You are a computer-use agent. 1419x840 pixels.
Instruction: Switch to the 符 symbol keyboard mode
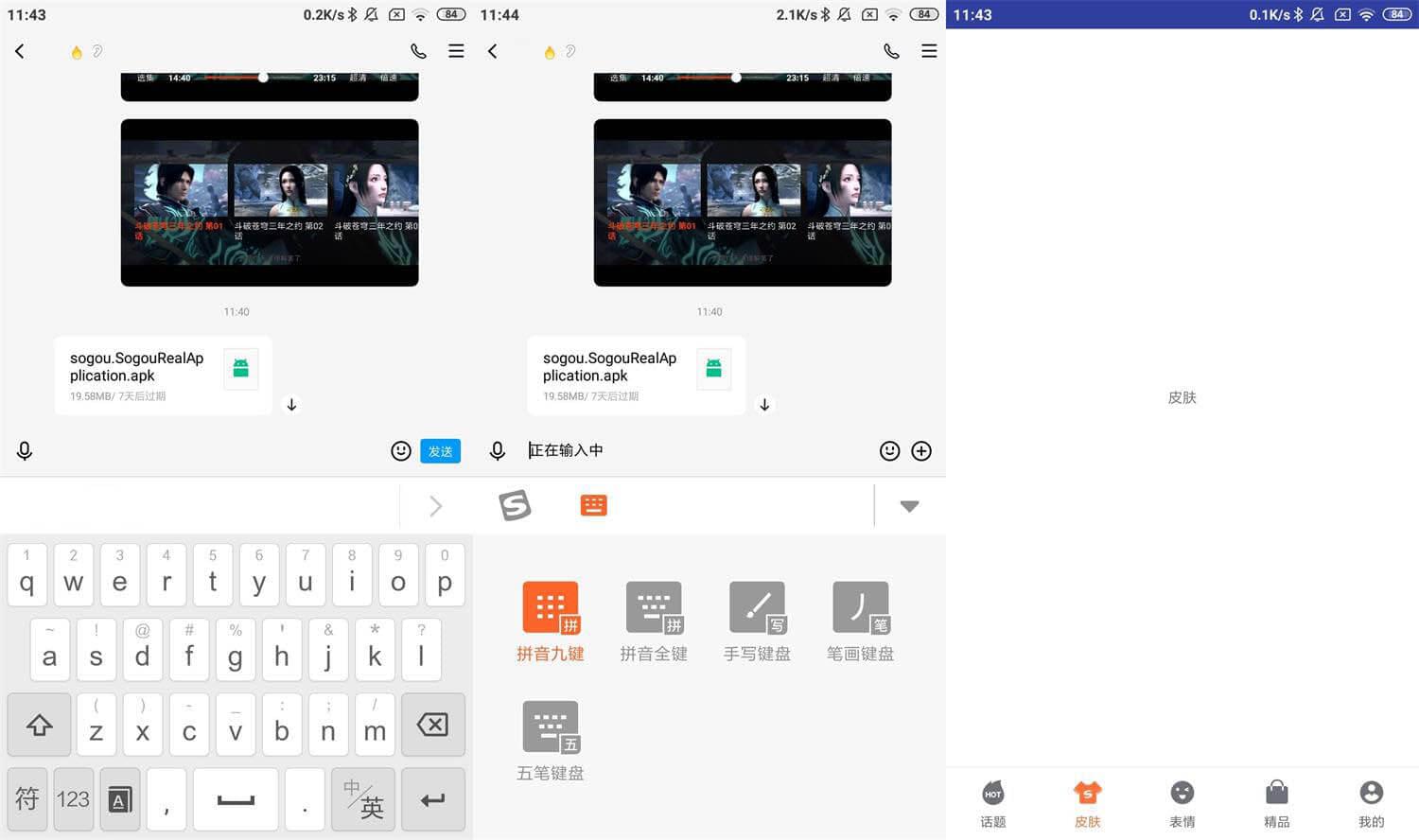[26, 799]
